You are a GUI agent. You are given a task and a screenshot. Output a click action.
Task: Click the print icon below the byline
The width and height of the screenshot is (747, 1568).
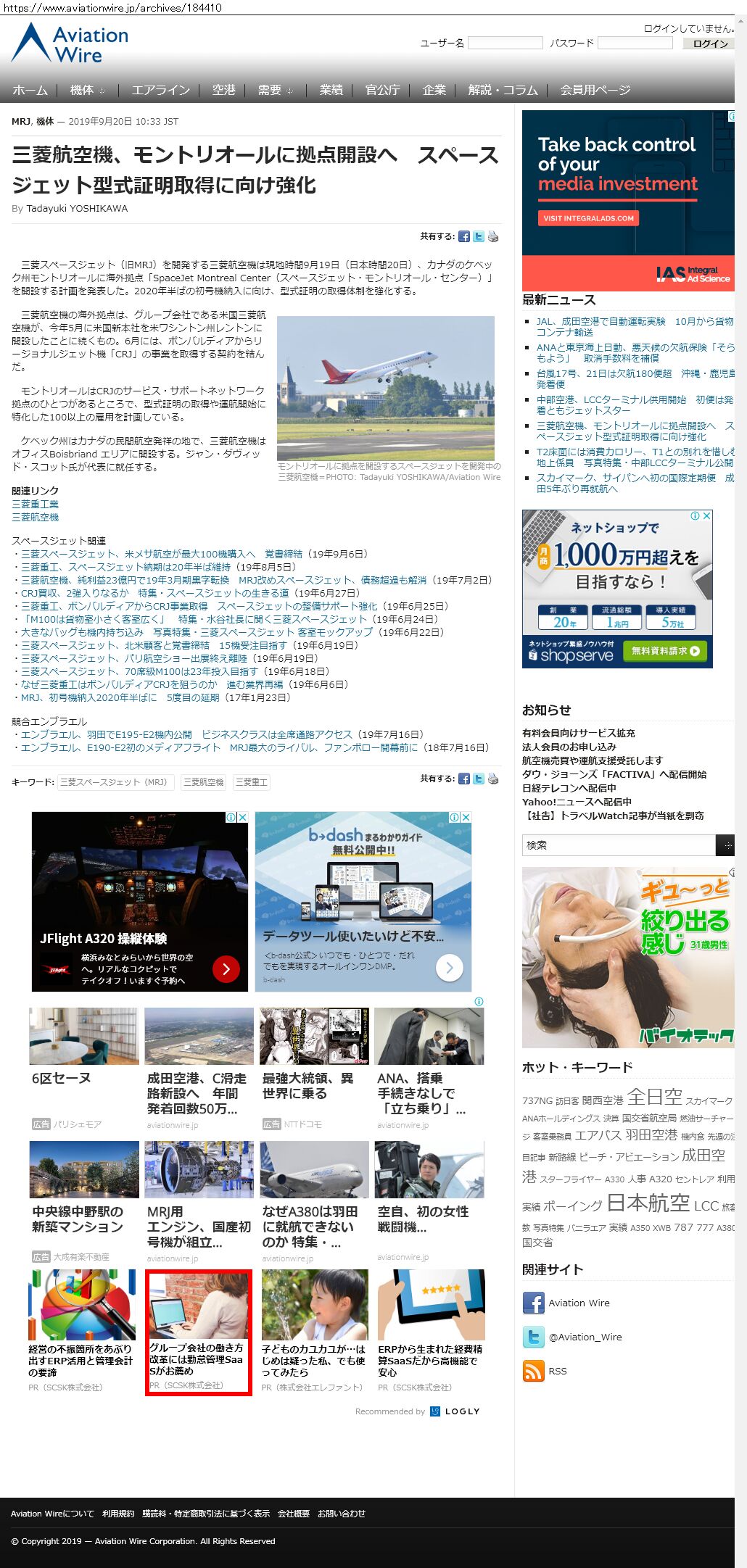point(493,236)
